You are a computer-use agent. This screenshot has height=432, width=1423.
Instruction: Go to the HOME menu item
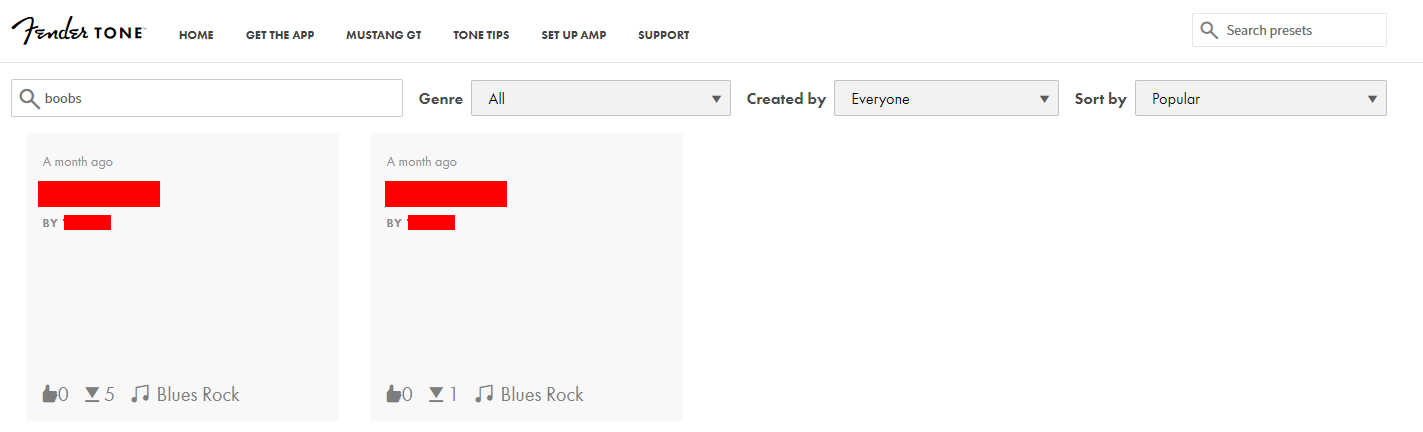tap(196, 35)
